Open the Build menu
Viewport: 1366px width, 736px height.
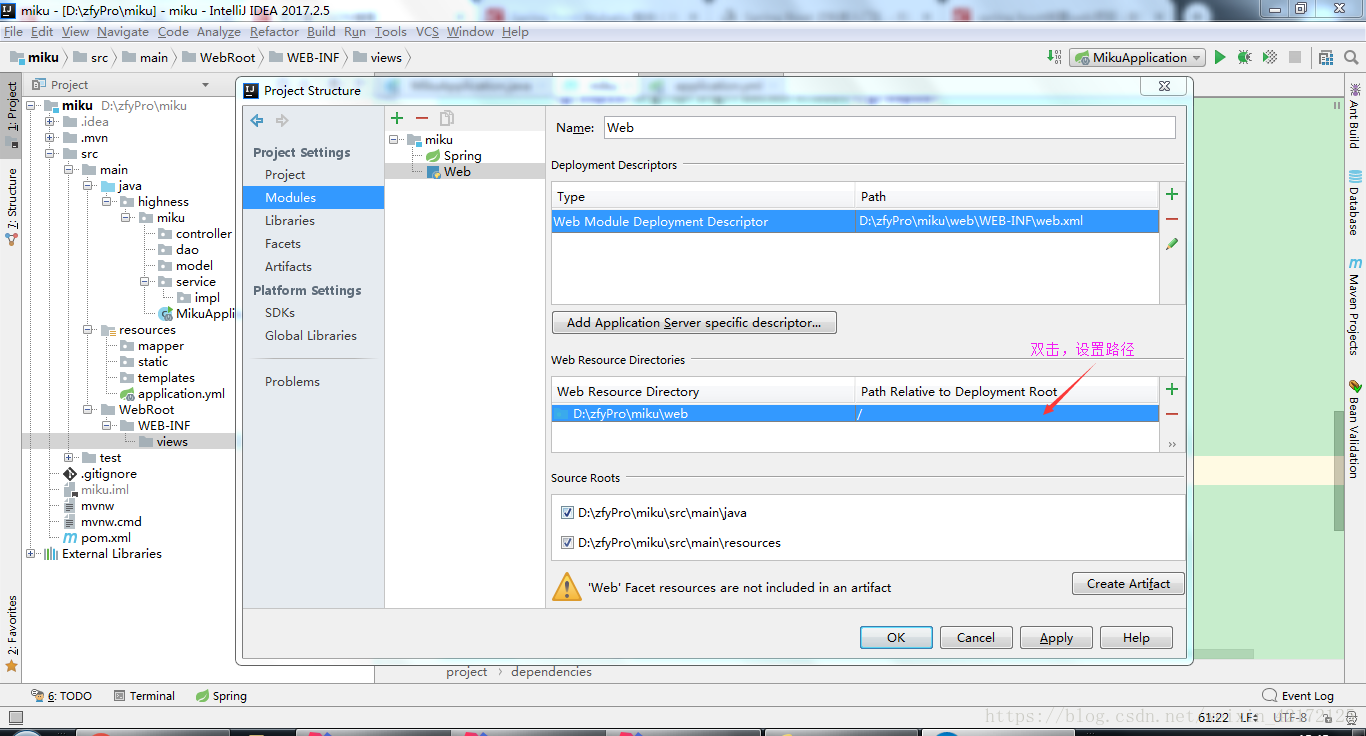coord(321,32)
